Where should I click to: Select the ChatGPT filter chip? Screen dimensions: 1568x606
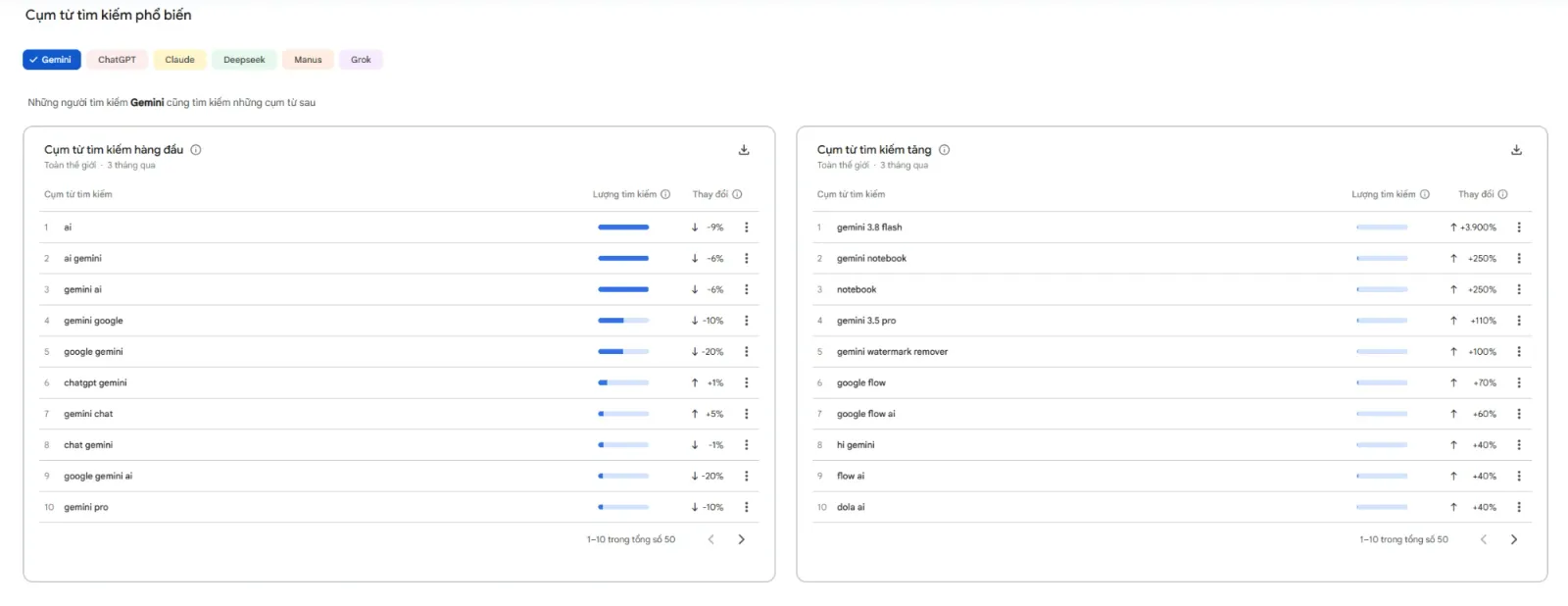point(118,60)
